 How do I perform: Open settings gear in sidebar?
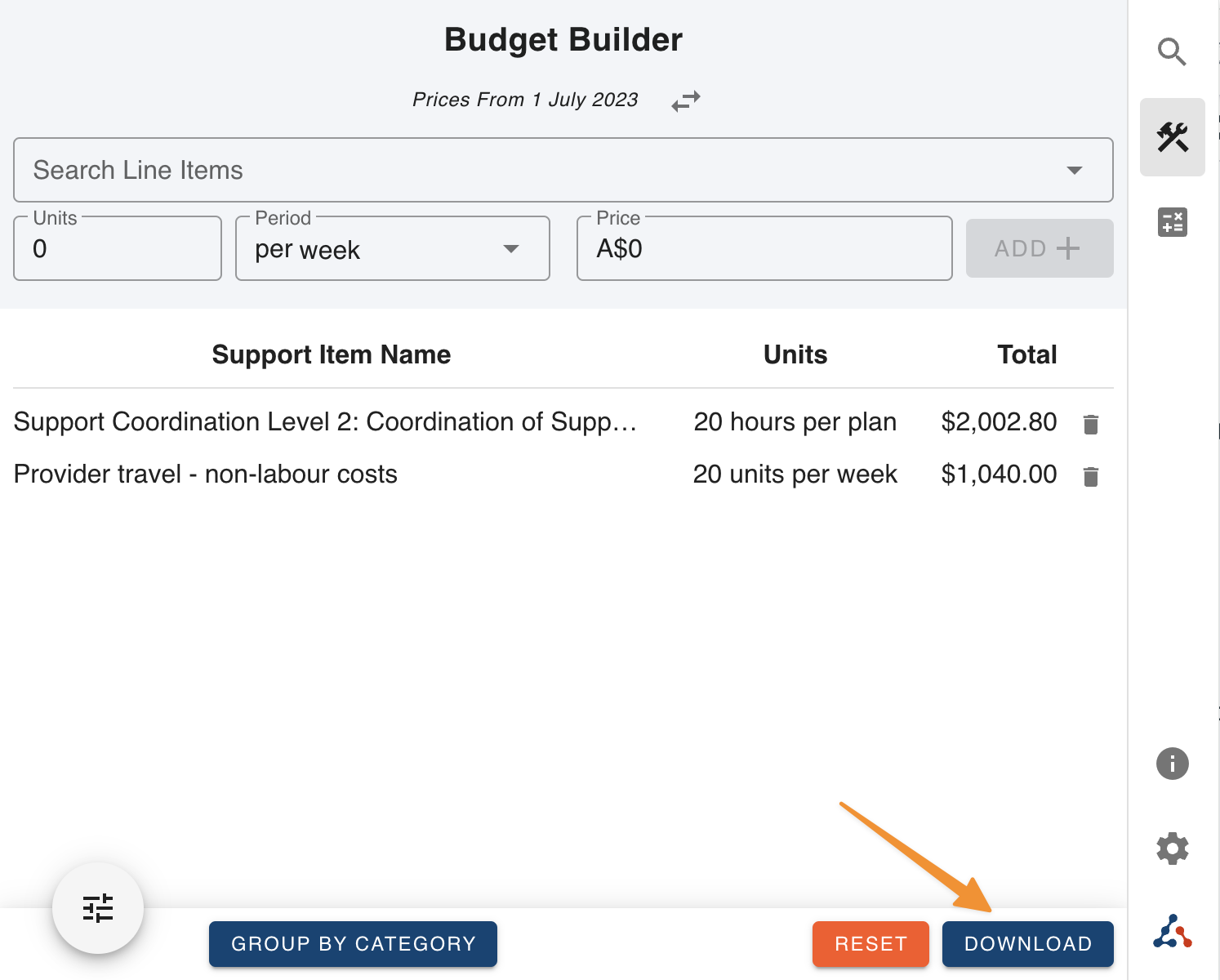pos(1172,849)
